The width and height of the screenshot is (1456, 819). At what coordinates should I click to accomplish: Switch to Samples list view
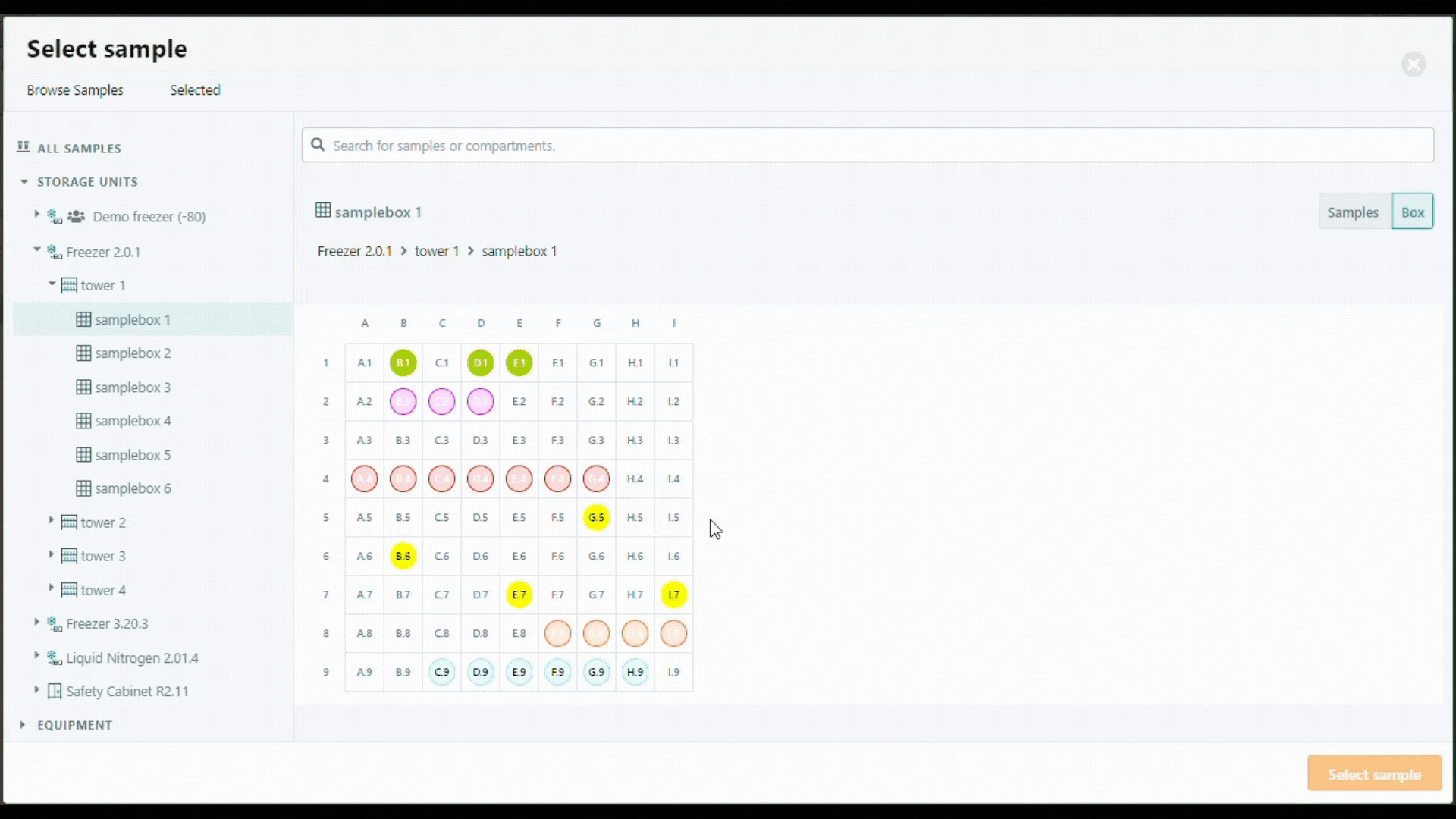[1353, 212]
